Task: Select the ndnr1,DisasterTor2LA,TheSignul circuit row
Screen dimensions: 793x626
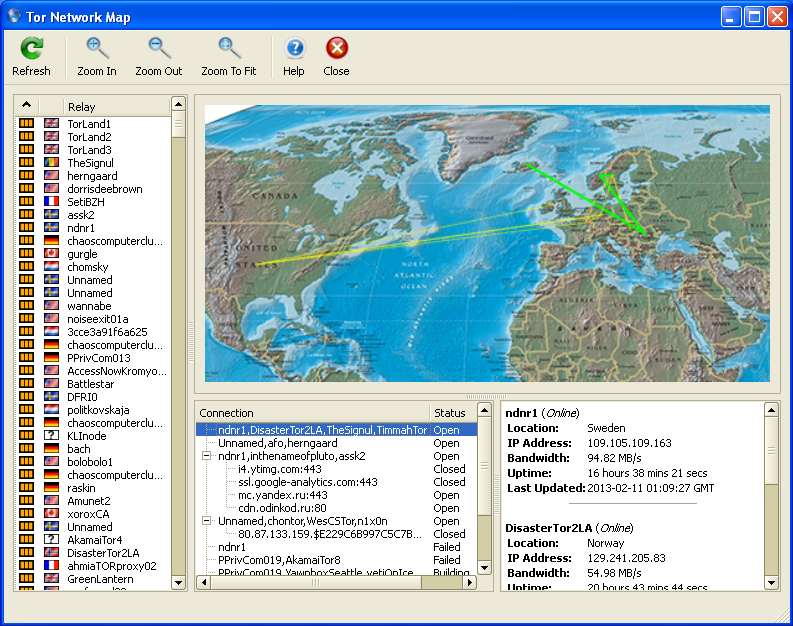Action: (x=336, y=430)
